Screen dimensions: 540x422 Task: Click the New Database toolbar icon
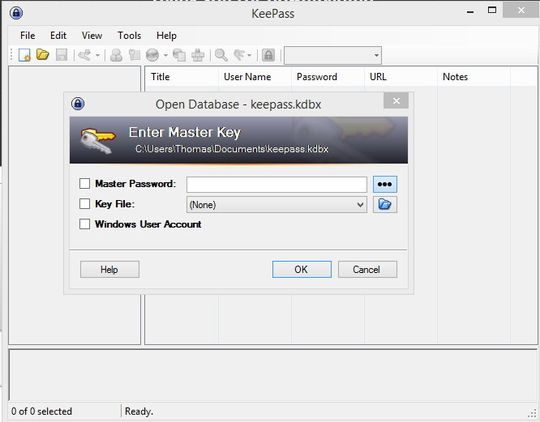pyautogui.click(x=25, y=55)
